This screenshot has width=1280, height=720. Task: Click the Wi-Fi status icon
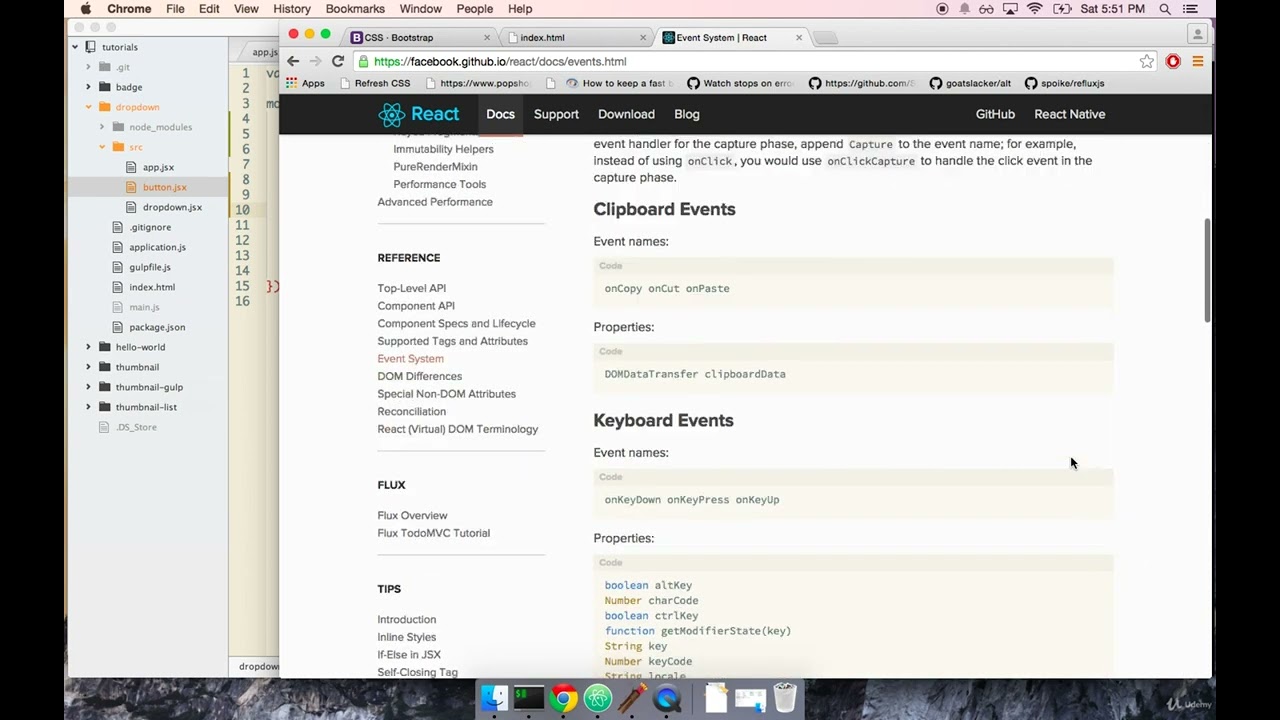(1035, 9)
